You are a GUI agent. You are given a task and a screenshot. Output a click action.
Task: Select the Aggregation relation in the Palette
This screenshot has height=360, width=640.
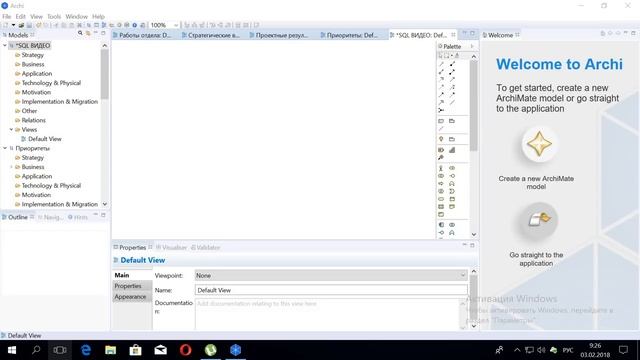(441, 72)
